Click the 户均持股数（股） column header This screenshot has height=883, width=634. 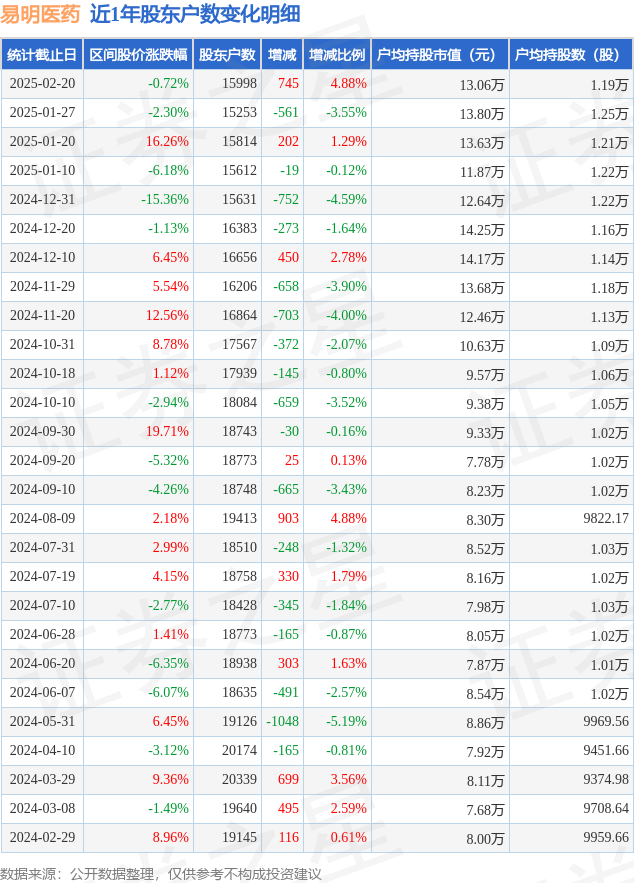tap(570, 55)
